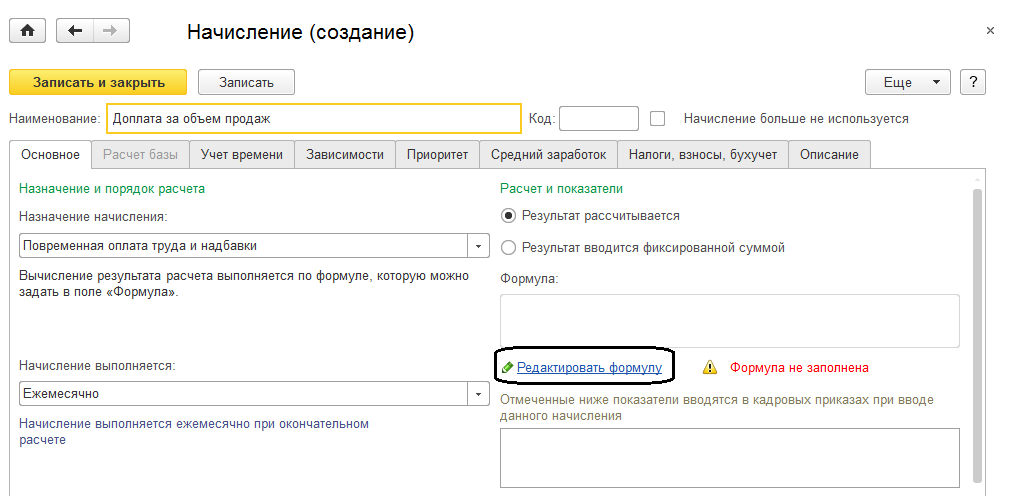Click the yellow warning triangle icon
This screenshot has height=496, width=1012.
pyautogui.click(x=710, y=368)
